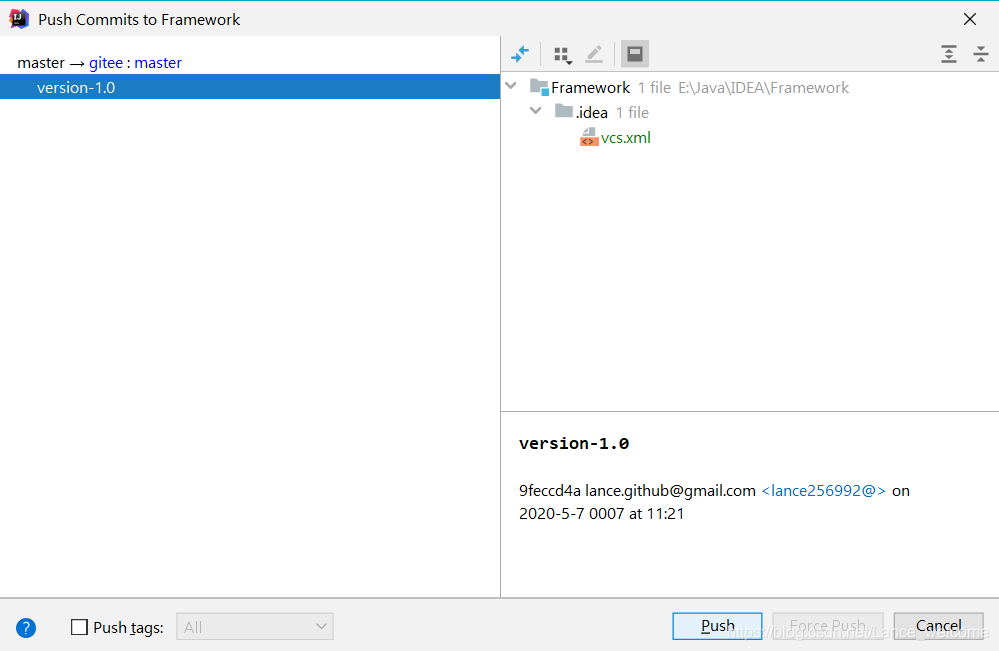The image size is (999, 651).
Task: Open the Push tags All combo box
Action: [255, 627]
